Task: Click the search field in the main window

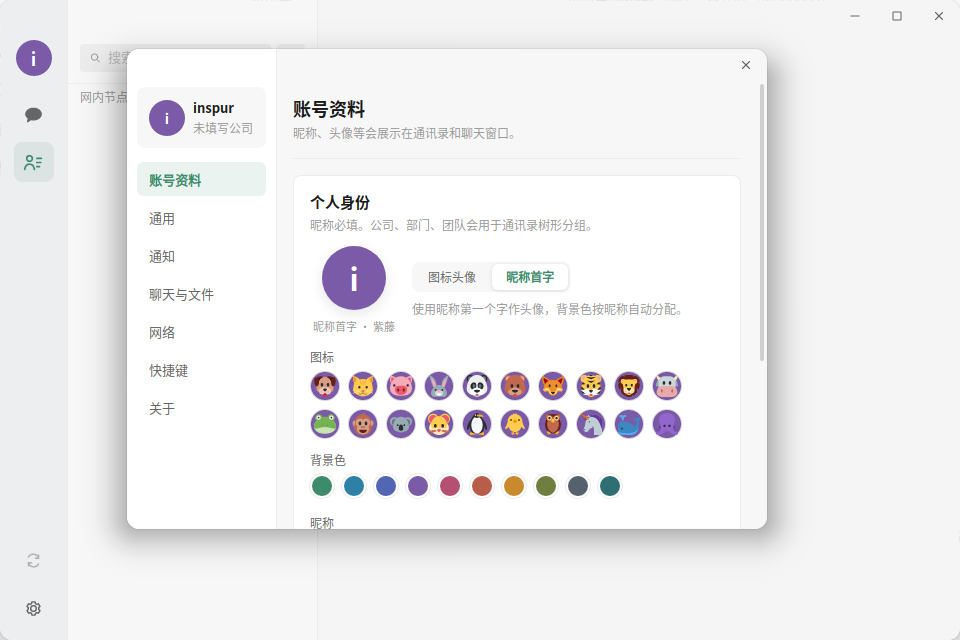Action: 175,58
